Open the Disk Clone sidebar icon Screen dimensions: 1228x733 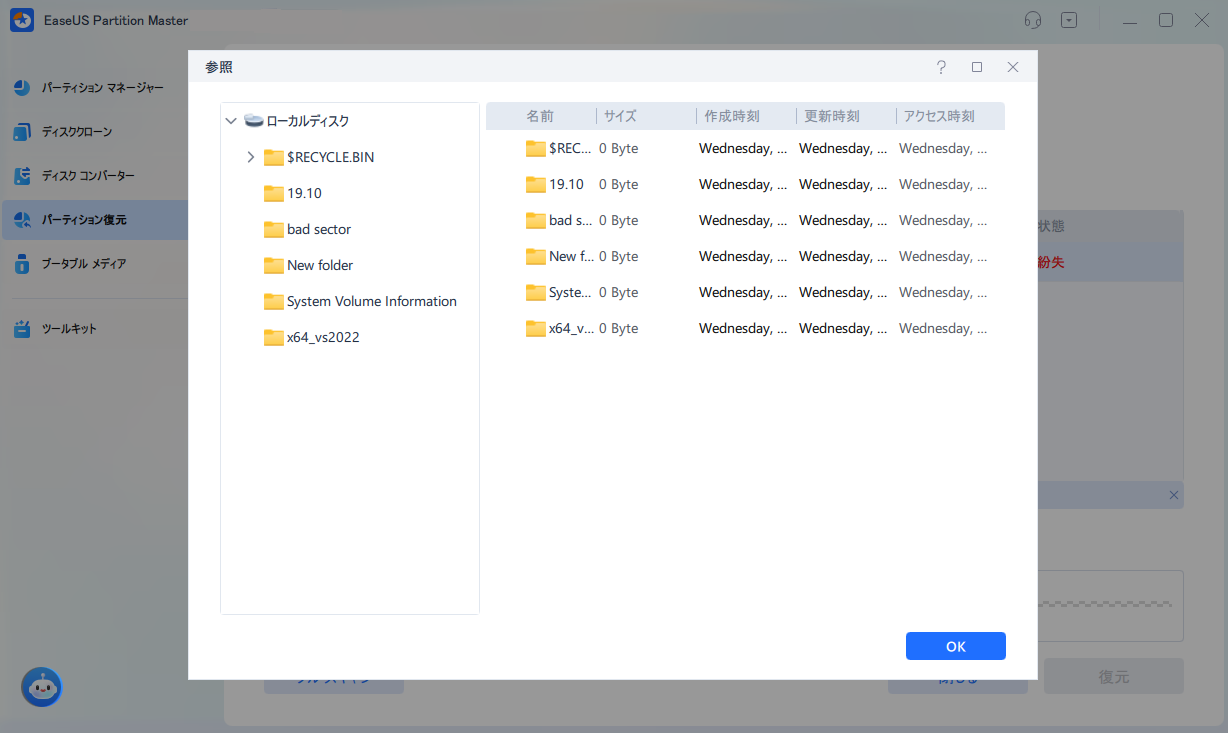click(x=22, y=132)
